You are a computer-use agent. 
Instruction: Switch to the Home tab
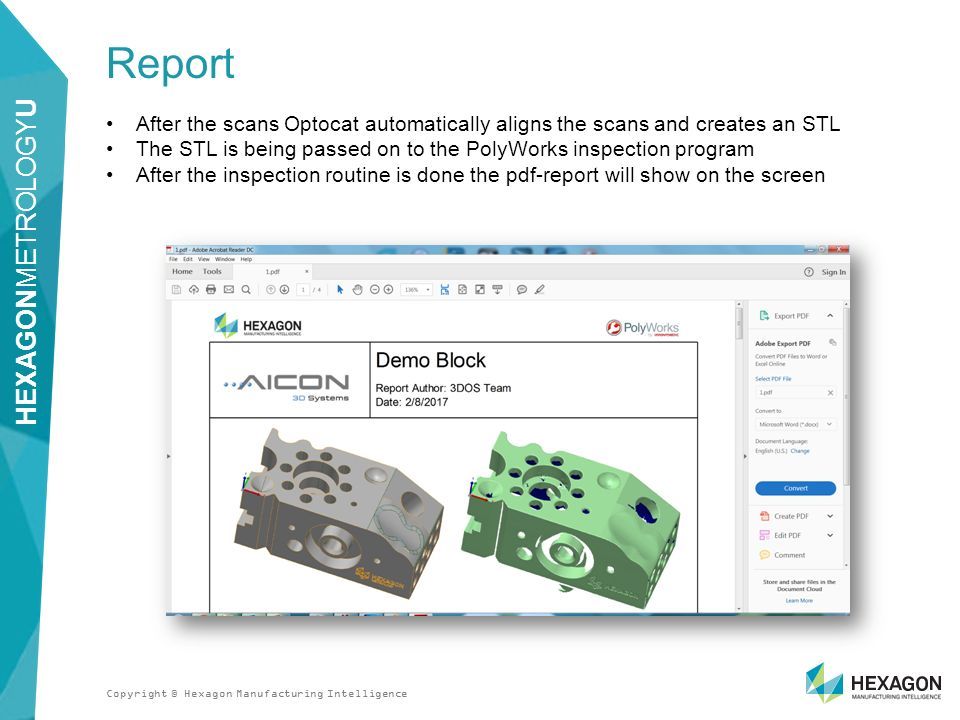(182, 271)
